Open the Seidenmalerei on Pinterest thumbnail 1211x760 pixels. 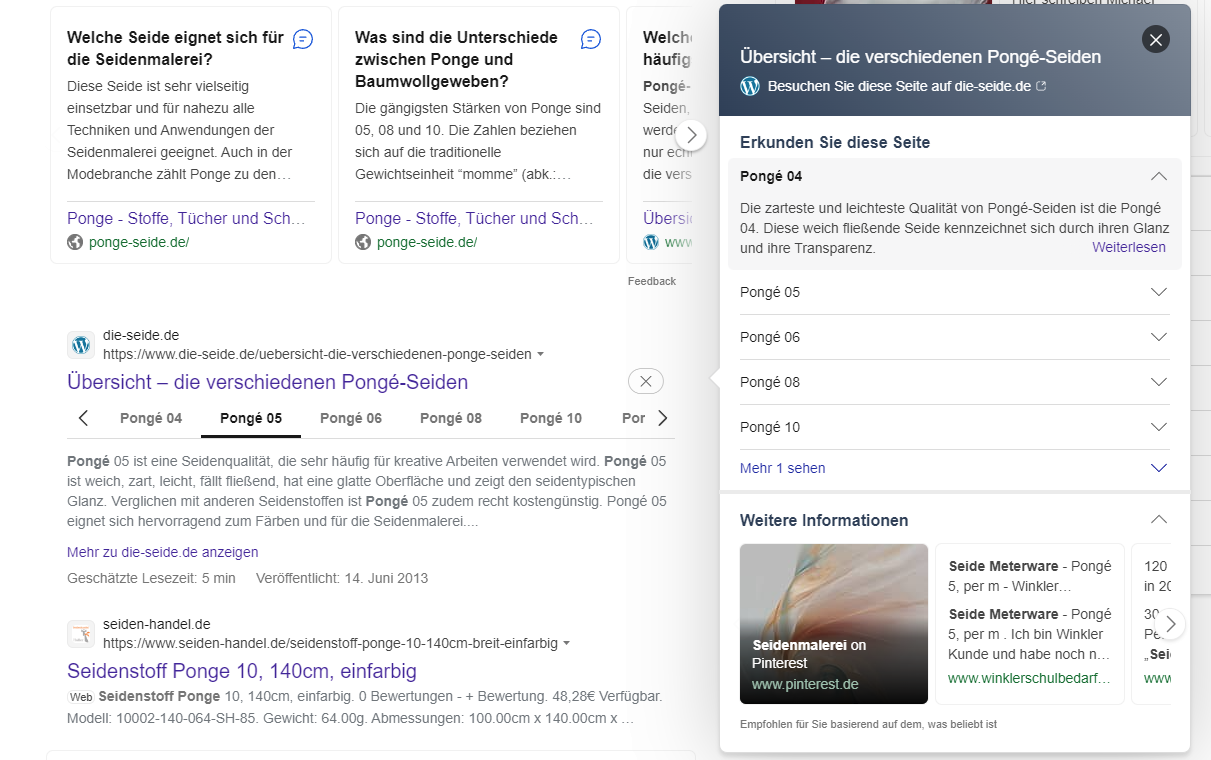[x=833, y=623]
